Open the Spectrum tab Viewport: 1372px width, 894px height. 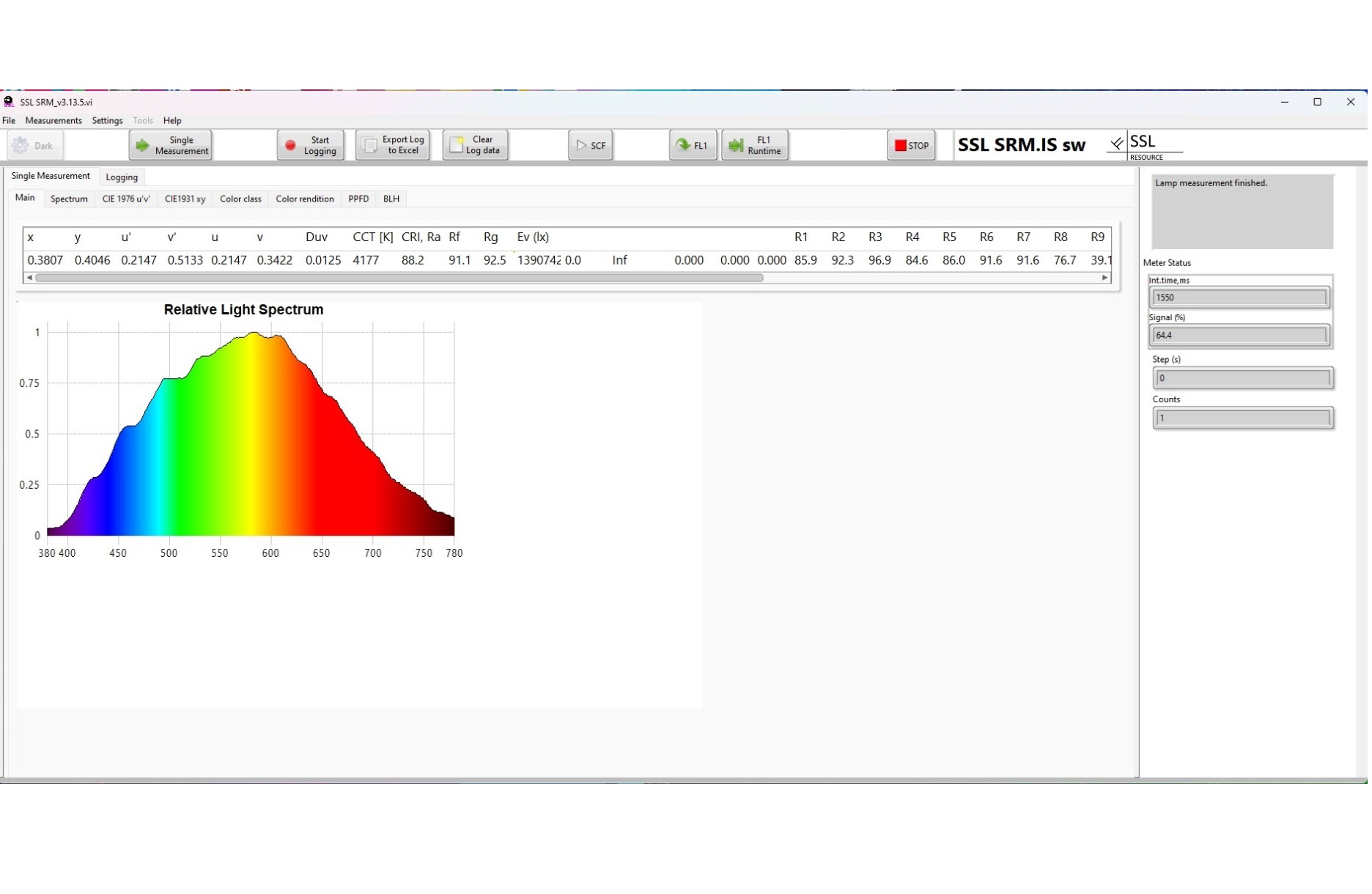coord(69,199)
